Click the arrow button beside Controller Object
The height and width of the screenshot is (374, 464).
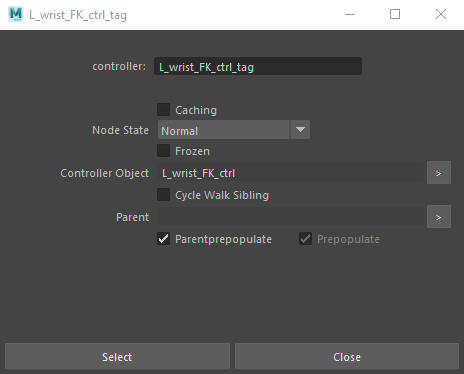click(x=439, y=173)
